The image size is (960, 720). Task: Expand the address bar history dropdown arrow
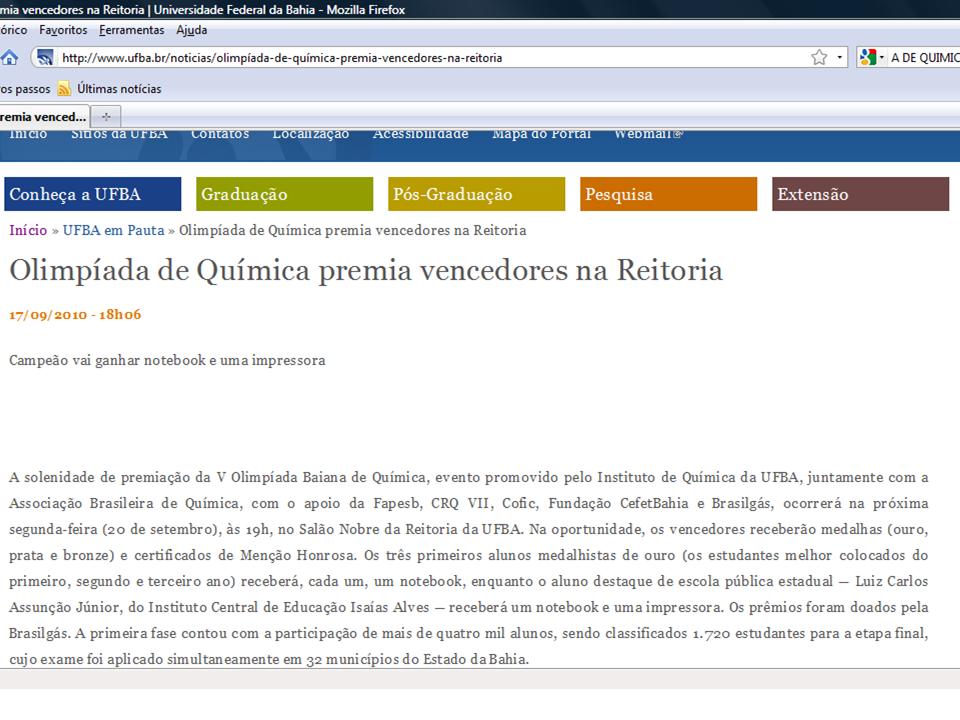click(839, 58)
